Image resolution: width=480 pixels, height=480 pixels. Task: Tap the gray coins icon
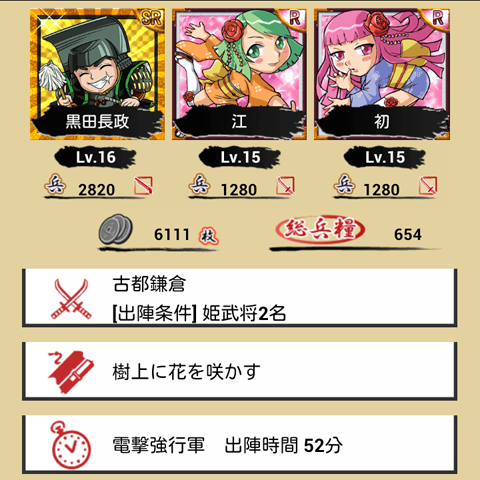(116, 230)
